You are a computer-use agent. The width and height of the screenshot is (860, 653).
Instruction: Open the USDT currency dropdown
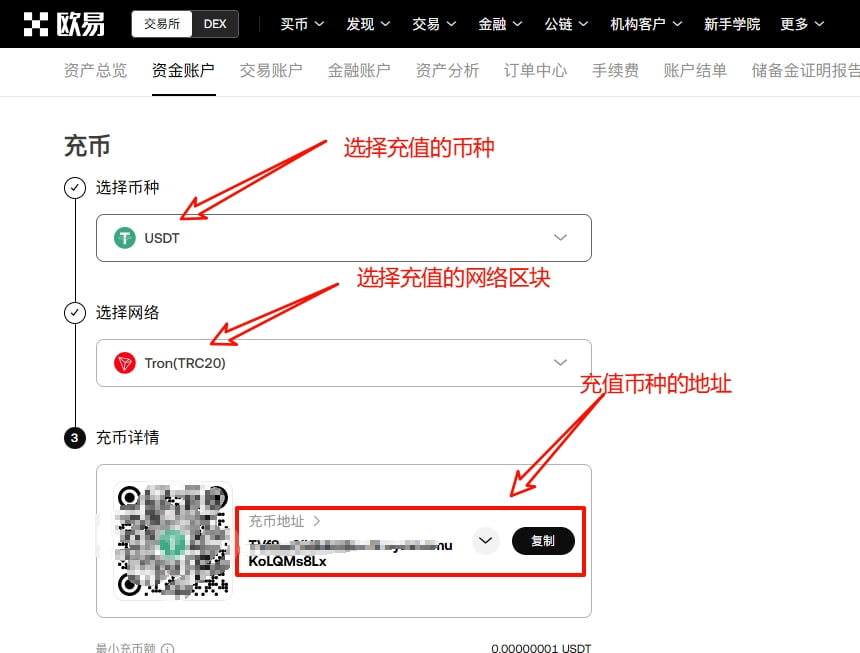click(560, 238)
